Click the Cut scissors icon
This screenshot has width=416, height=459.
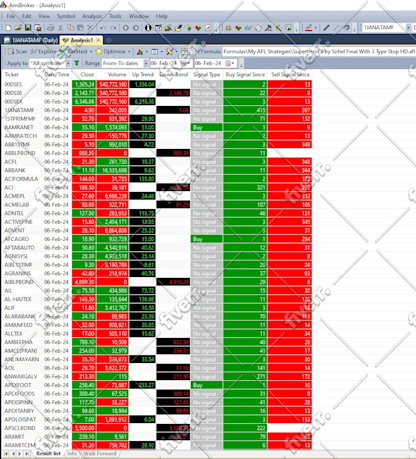pos(61,28)
